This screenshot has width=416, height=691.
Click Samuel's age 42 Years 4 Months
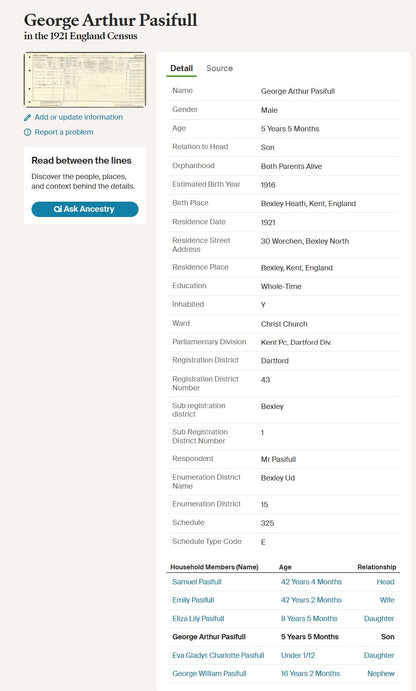[312, 582]
